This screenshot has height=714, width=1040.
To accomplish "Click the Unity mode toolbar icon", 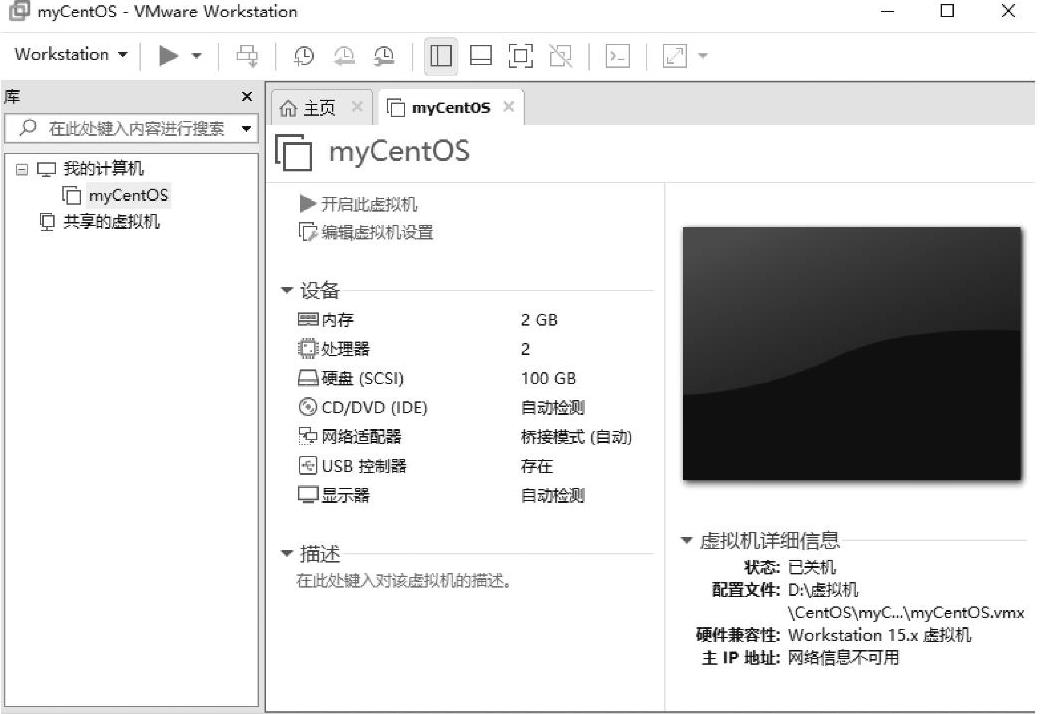I will tap(560, 56).
